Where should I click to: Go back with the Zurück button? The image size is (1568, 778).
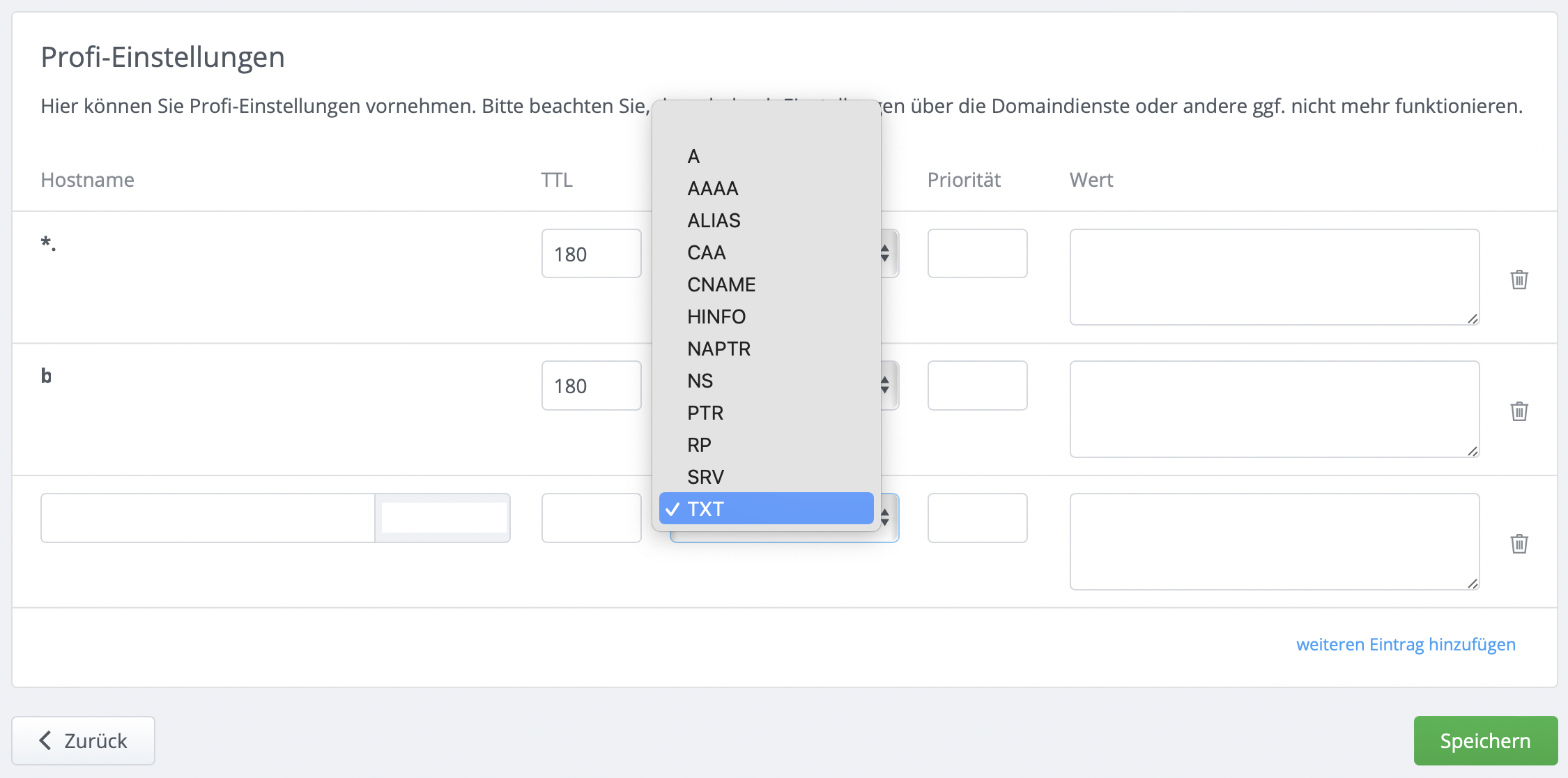click(x=84, y=740)
